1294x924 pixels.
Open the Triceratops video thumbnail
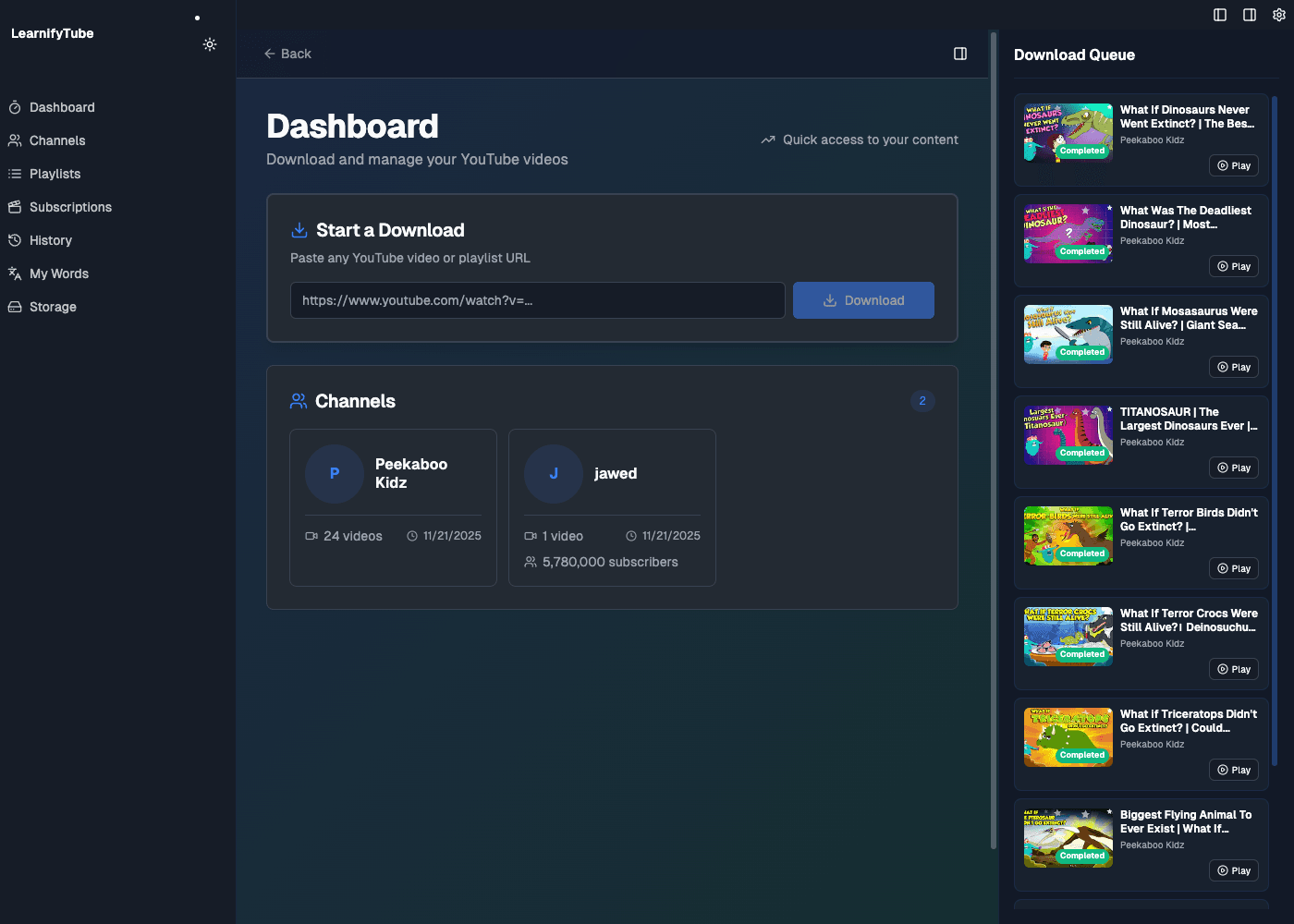click(x=1068, y=737)
